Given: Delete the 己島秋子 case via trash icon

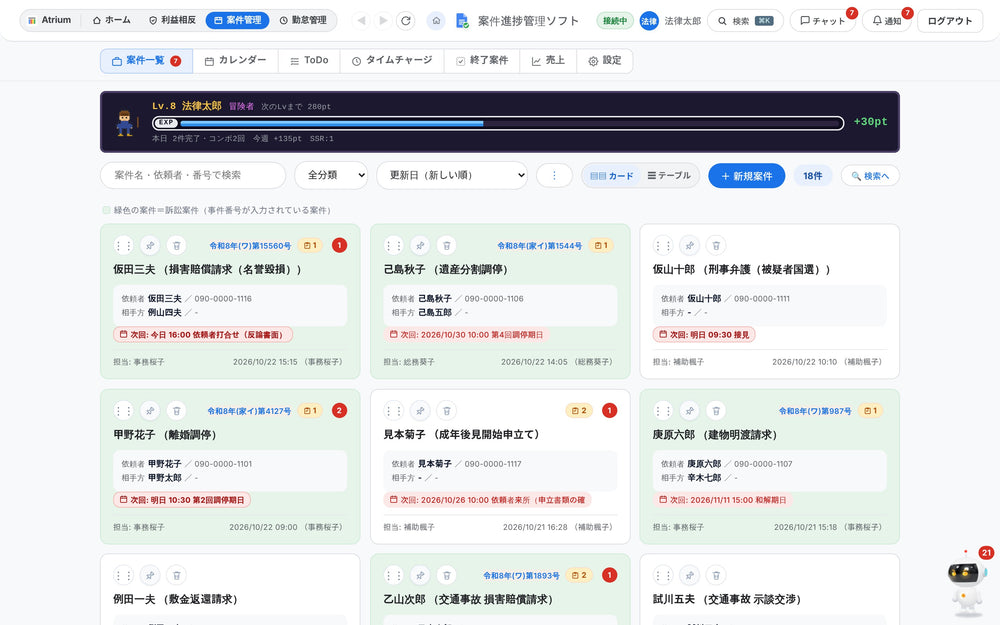Looking at the screenshot, I should 447,245.
